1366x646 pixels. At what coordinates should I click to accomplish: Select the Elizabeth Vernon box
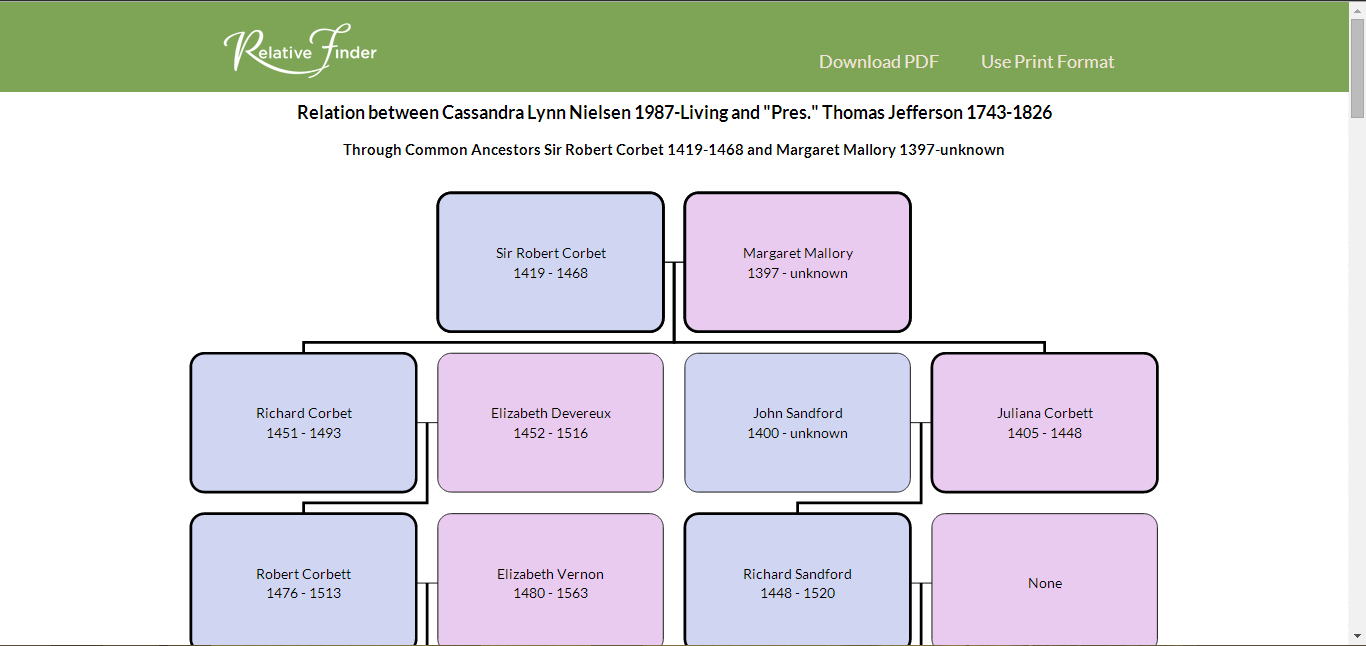pos(551,579)
